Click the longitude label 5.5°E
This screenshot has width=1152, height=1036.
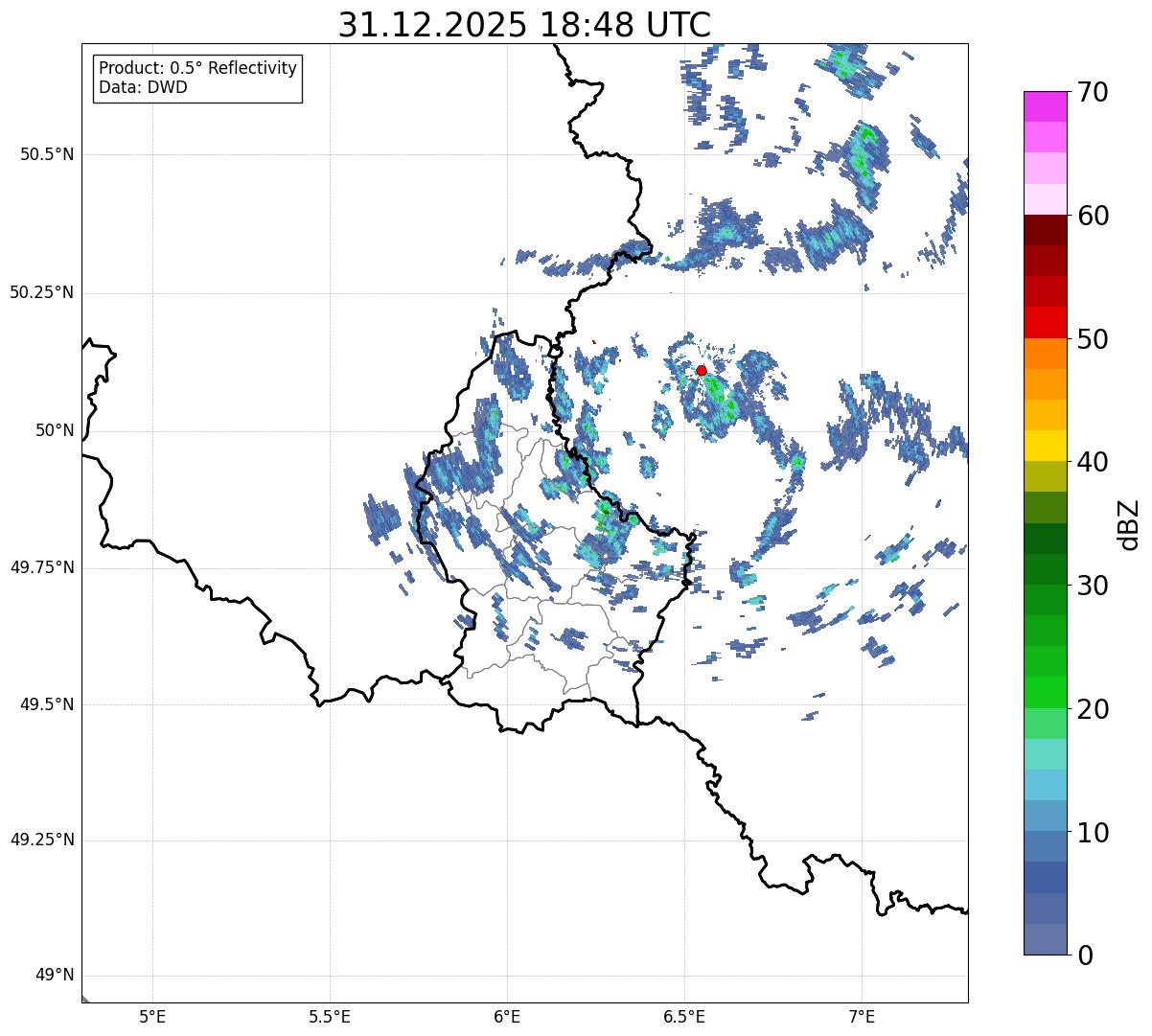click(x=330, y=1017)
